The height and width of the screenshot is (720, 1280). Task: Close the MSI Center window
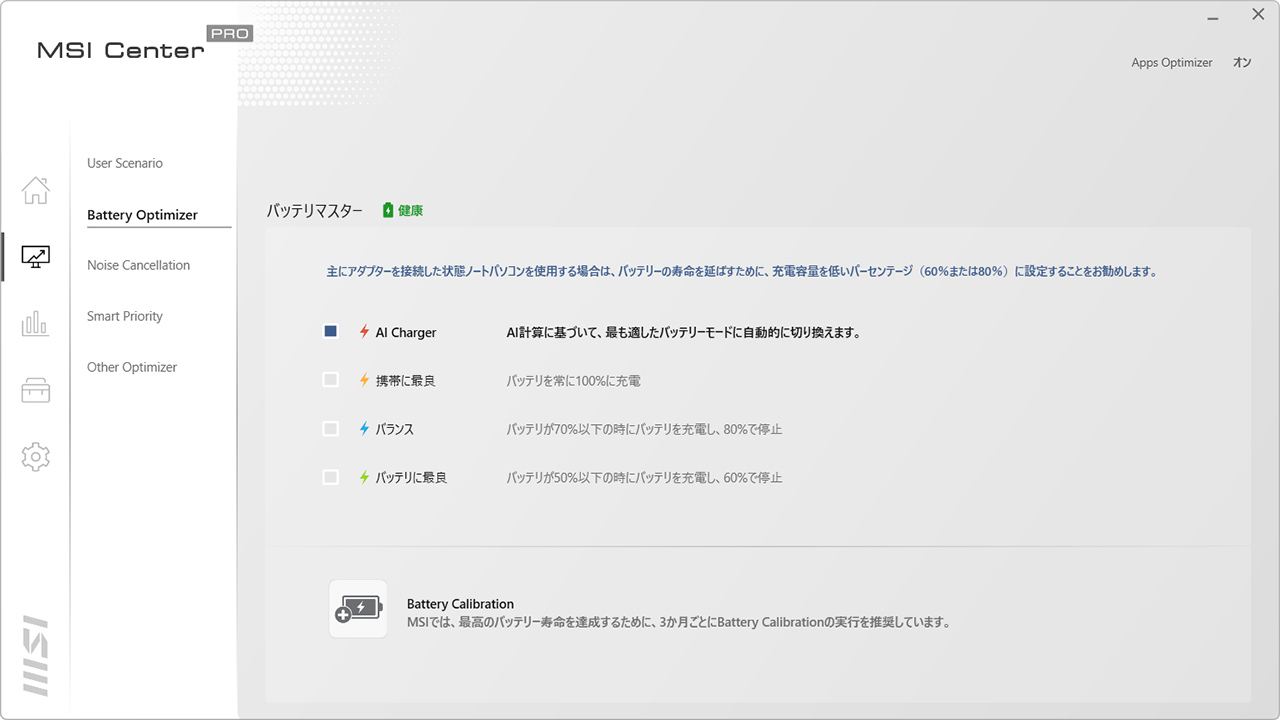pos(1258,15)
